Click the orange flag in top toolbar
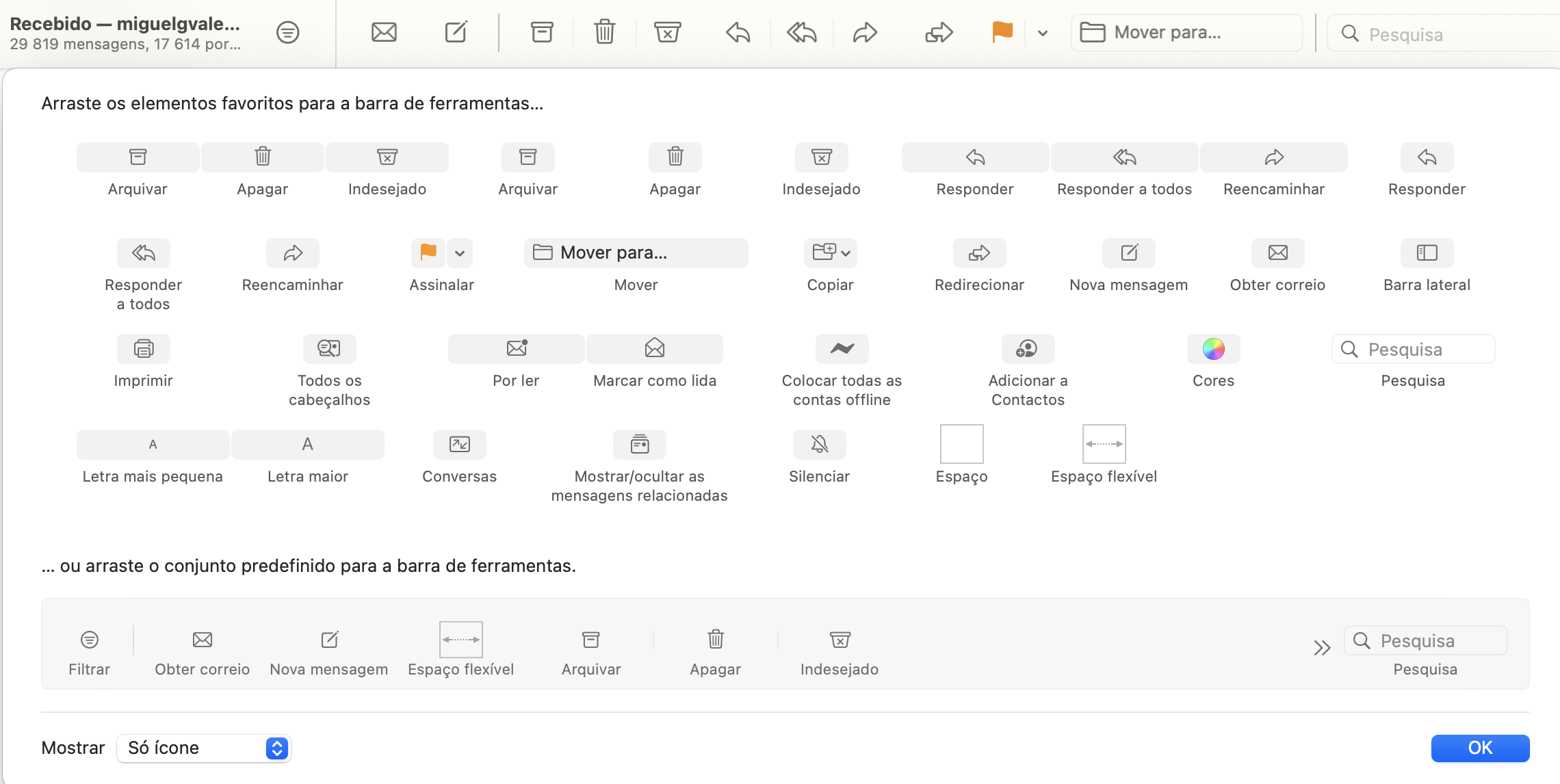 pos(1002,32)
